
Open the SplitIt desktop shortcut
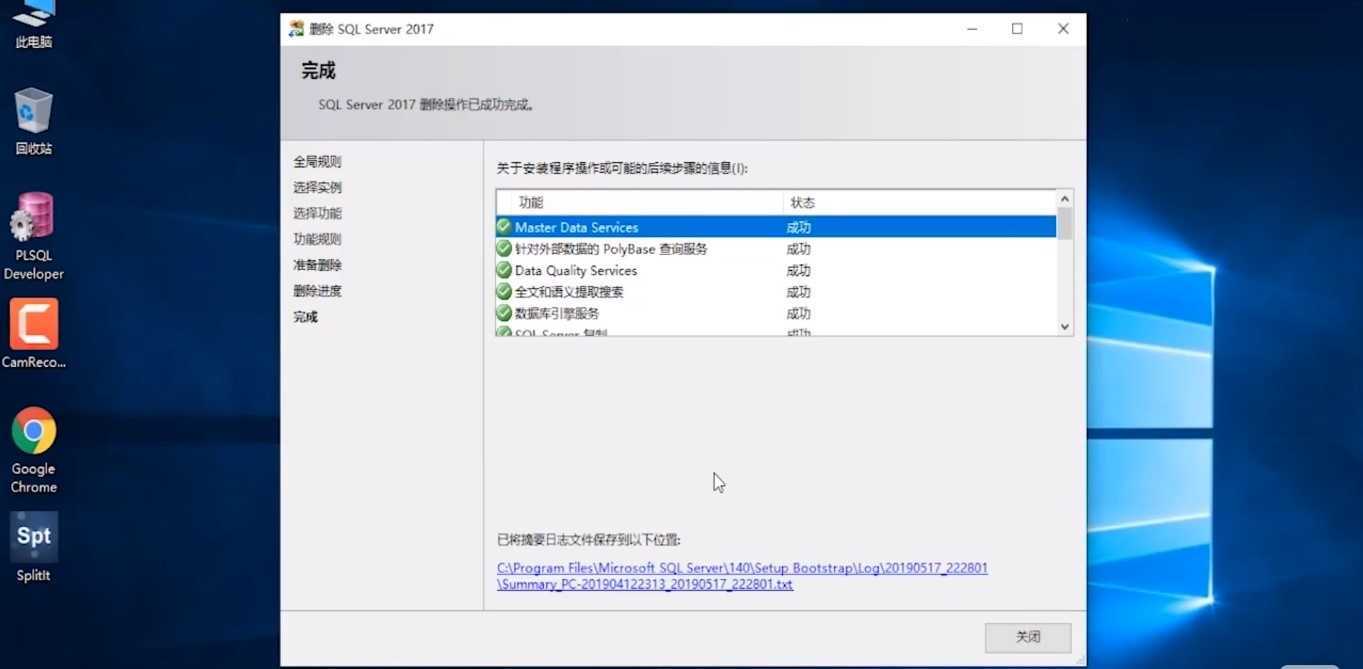pyautogui.click(x=33, y=548)
